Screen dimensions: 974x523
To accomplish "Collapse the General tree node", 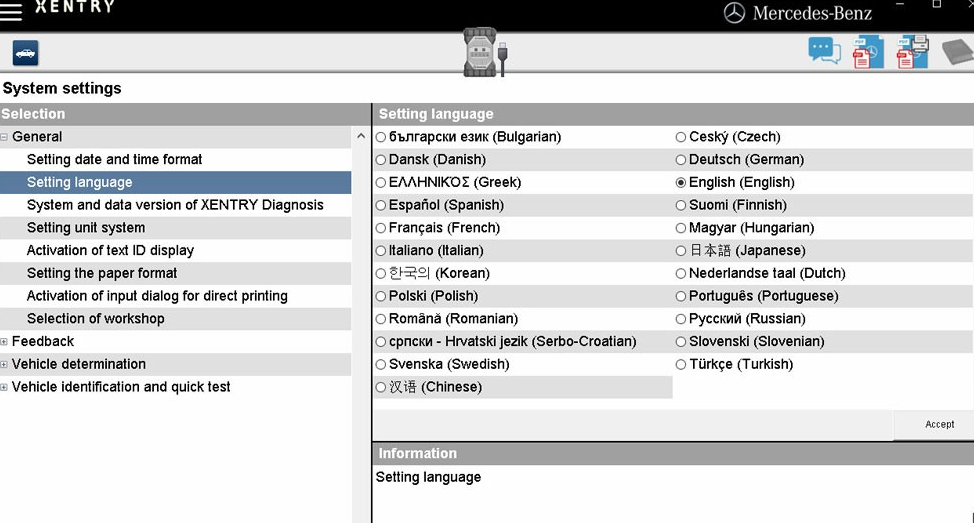I will click(x=4, y=137).
